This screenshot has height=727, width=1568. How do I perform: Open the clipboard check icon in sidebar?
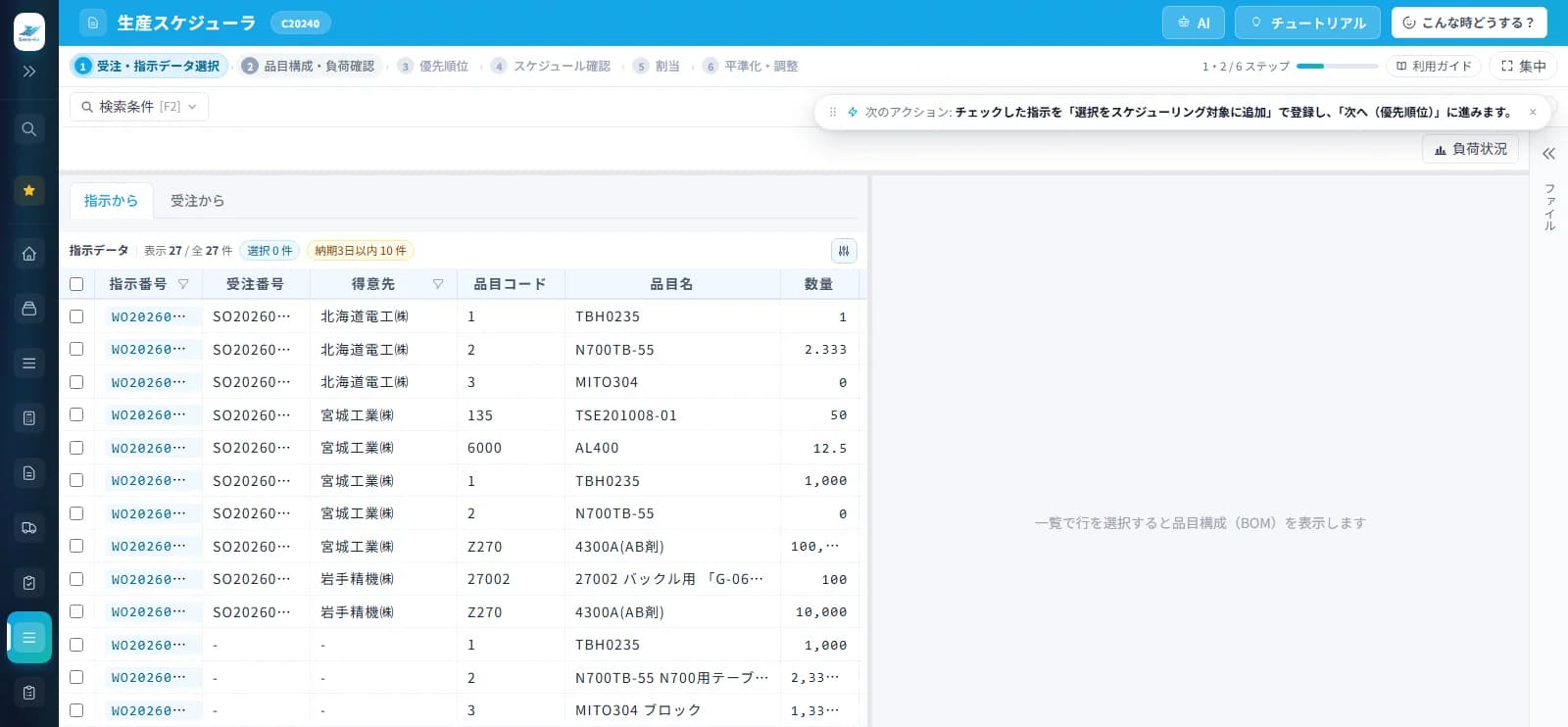(x=29, y=583)
